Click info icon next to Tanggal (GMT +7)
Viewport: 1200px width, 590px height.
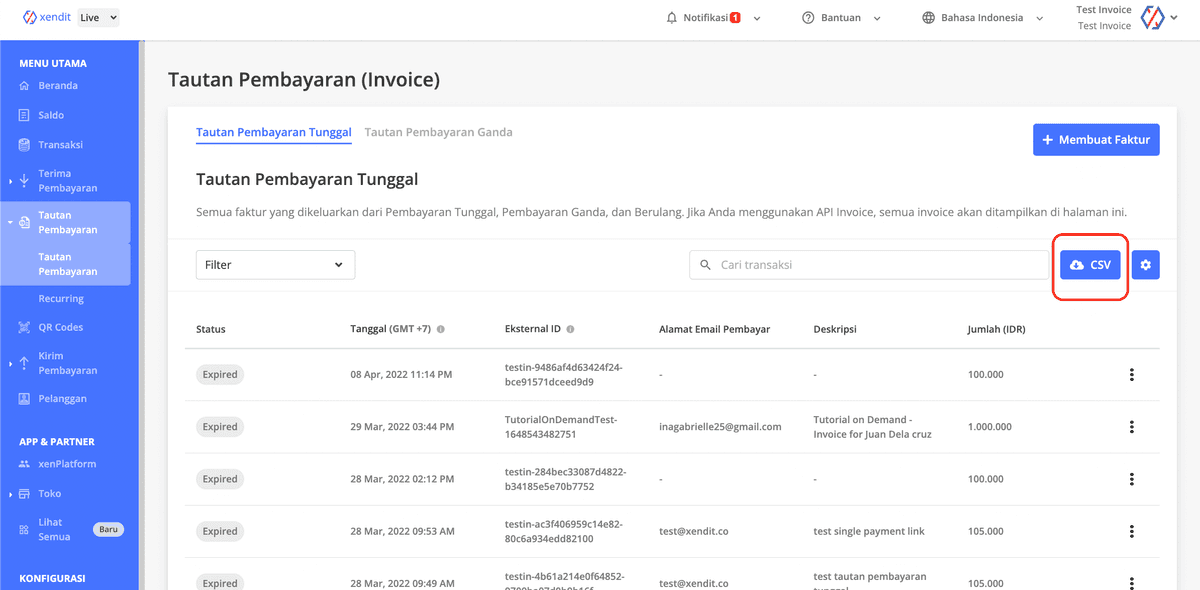pos(441,329)
